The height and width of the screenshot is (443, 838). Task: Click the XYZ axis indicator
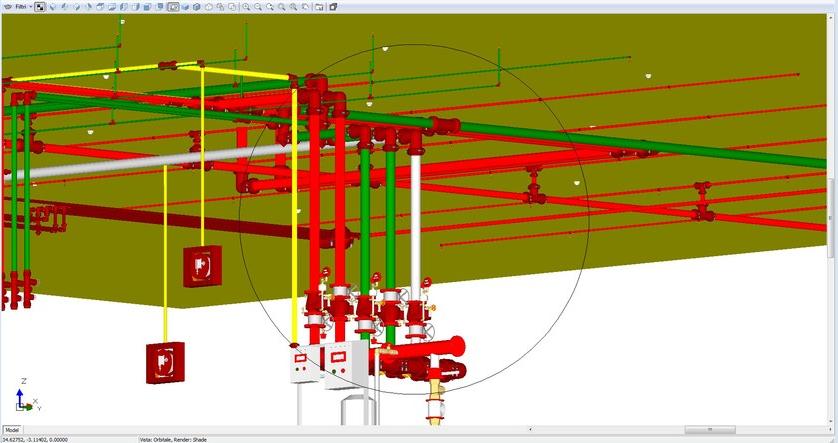[x=26, y=396]
